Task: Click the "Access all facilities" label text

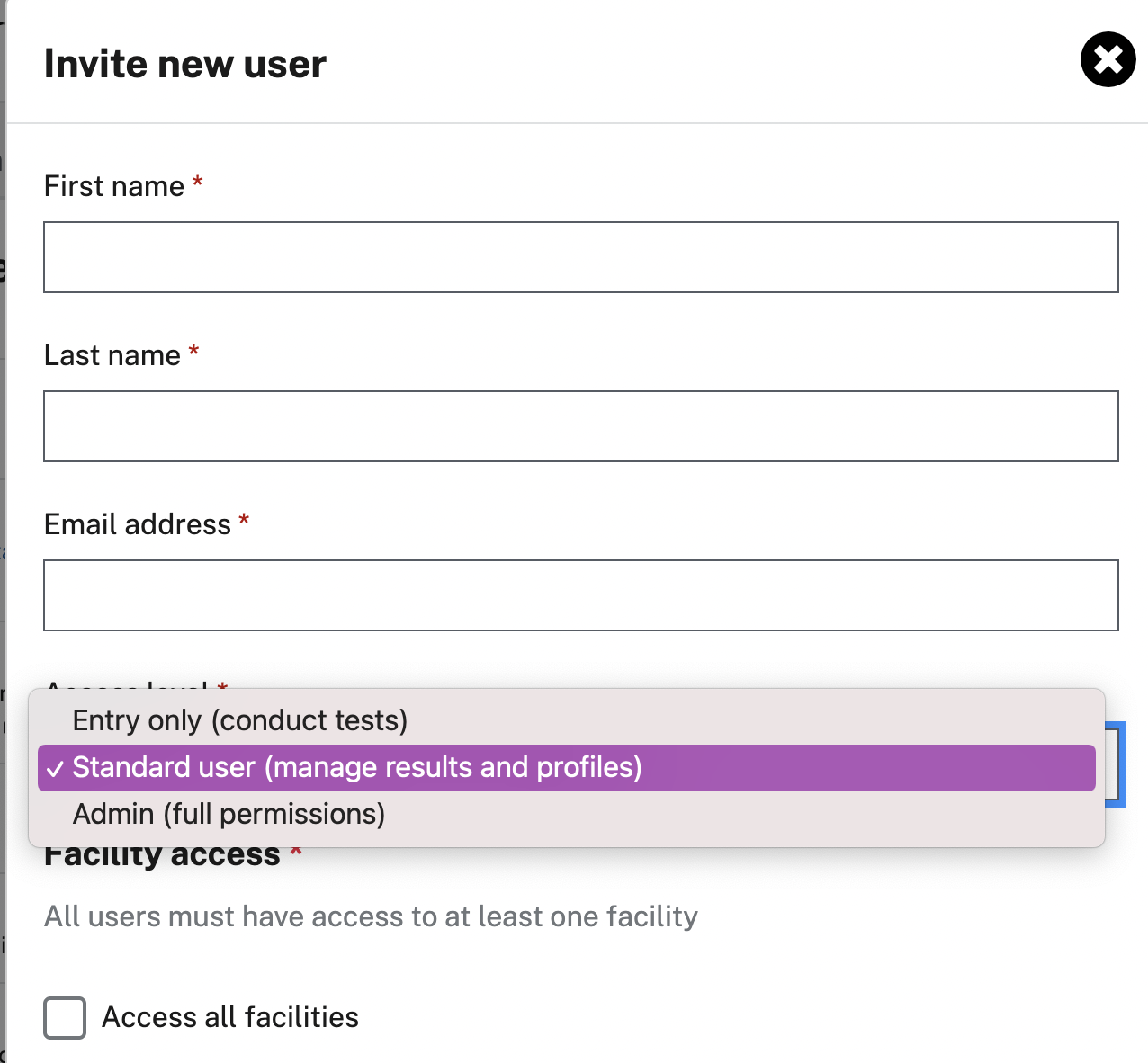Action: tap(229, 1017)
